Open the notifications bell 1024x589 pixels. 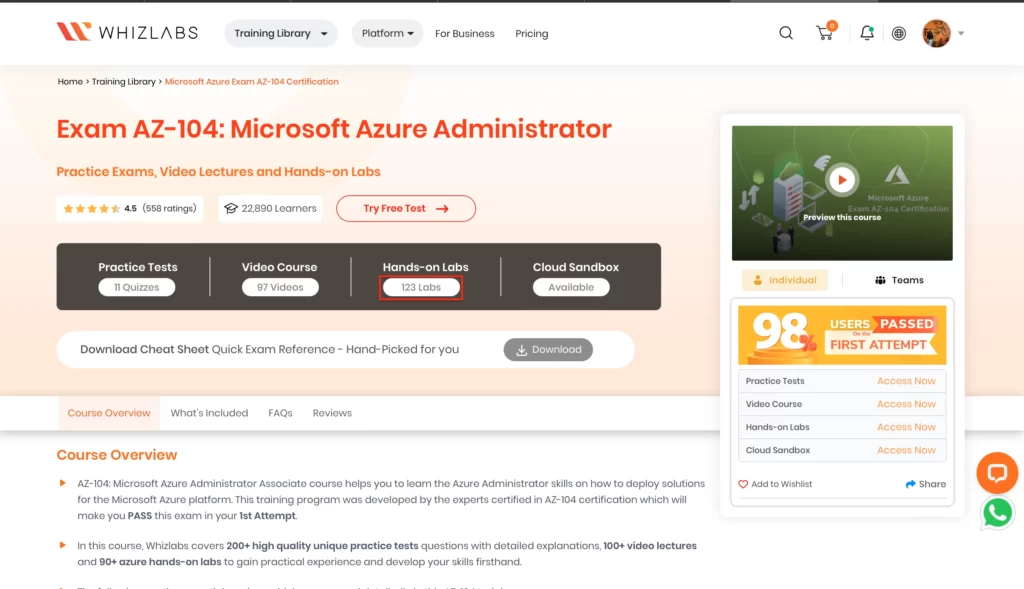(x=867, y=33)
